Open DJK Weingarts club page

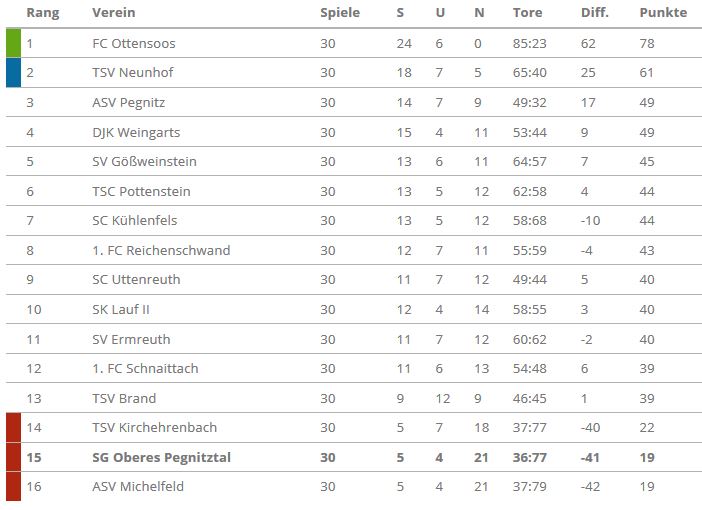[x=136, y=133]
